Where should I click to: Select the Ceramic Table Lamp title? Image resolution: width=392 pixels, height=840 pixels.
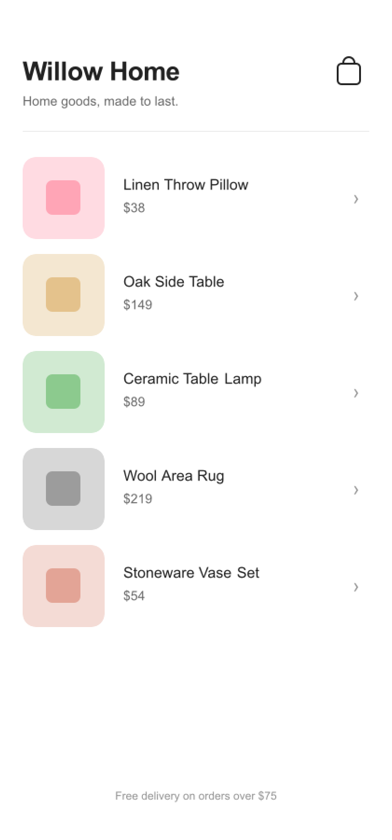click(x=192, y=379)
